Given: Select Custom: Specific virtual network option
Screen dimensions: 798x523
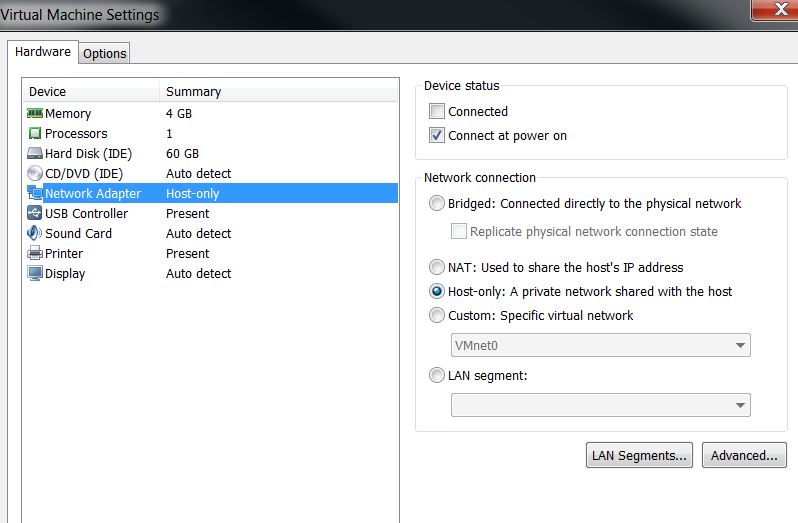Looking at the screenshot, I should [x=436, y=316].
